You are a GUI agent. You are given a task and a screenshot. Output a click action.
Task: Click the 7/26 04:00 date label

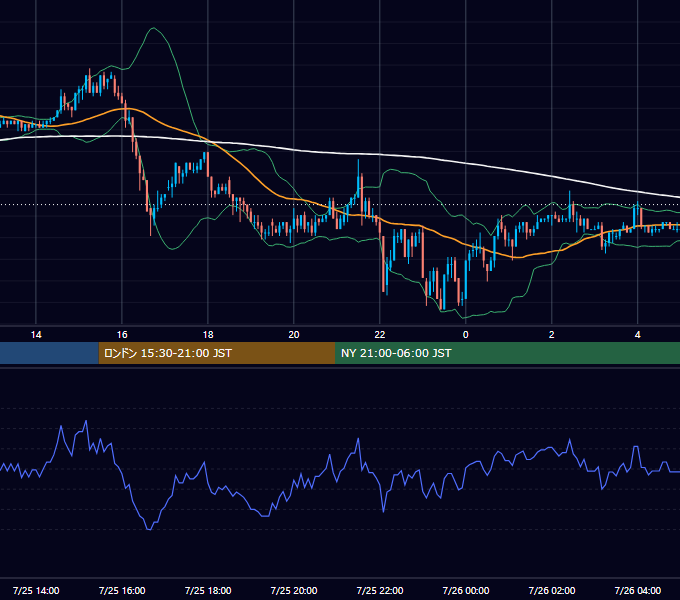637,590
